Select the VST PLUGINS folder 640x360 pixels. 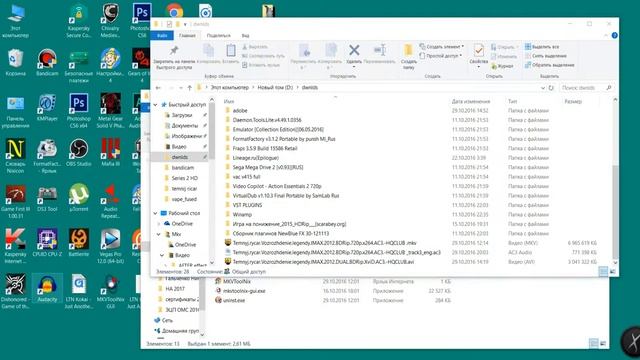pyautogui.click(x=247, y=205)
